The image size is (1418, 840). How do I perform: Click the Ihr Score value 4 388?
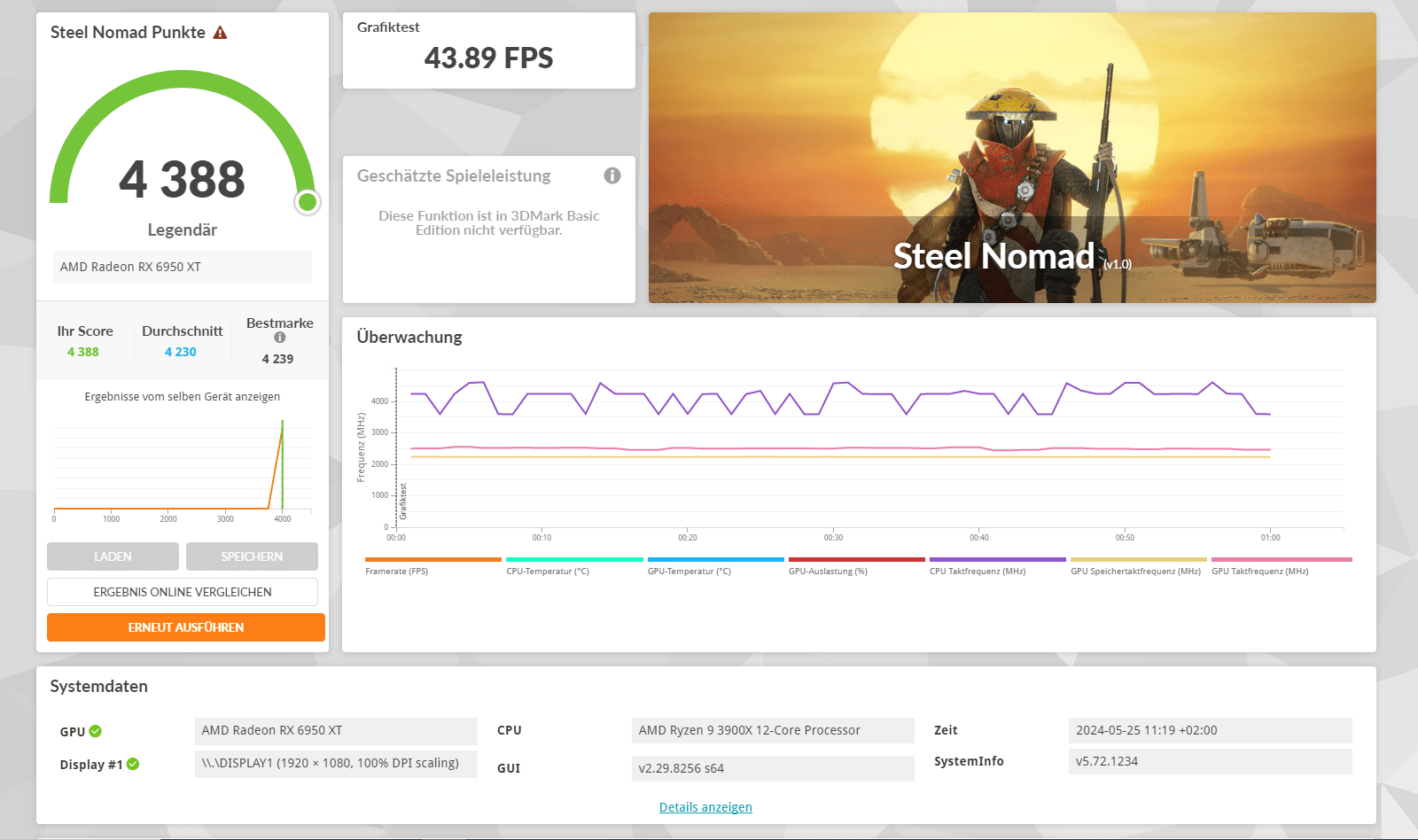pyautogui.click(x=83, y=352)
